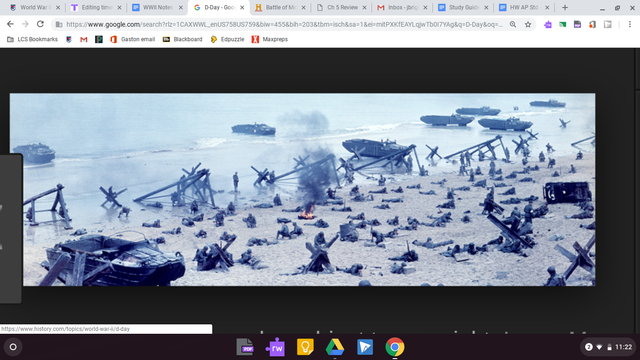Launch the PDF app from shelf
This screenshot has height=360, width=640.
coord(245,347)
